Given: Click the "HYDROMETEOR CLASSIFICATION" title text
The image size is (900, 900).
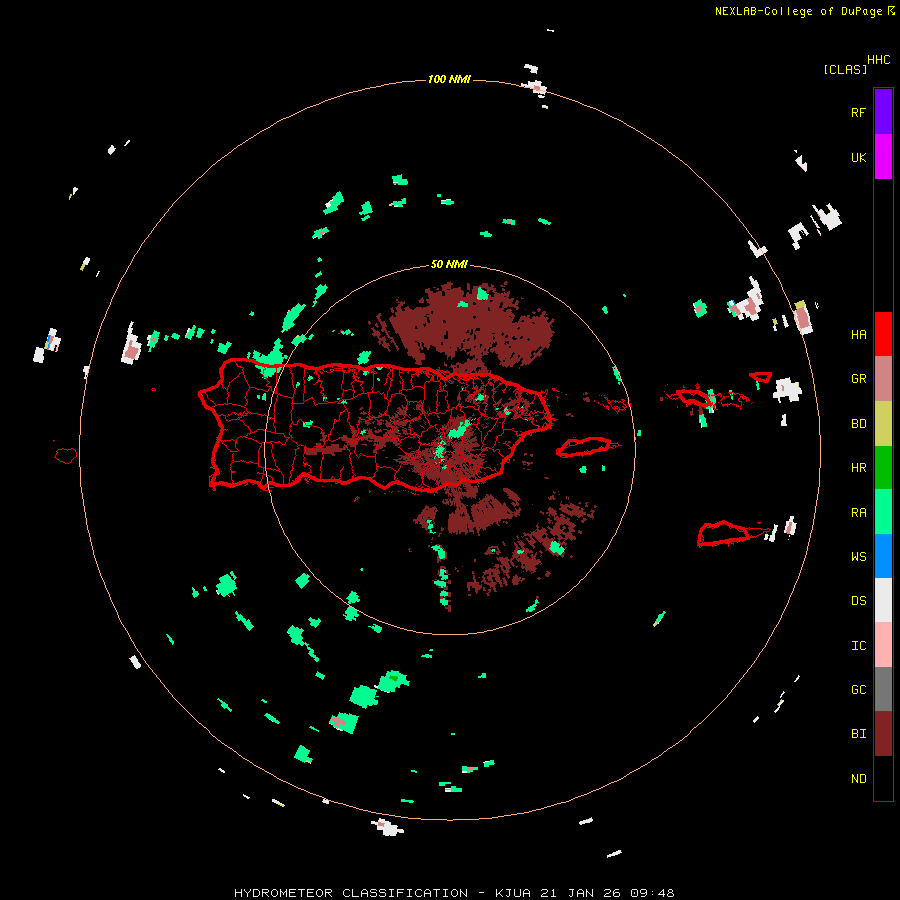Looking at the screenshot, I should (351, 893).
